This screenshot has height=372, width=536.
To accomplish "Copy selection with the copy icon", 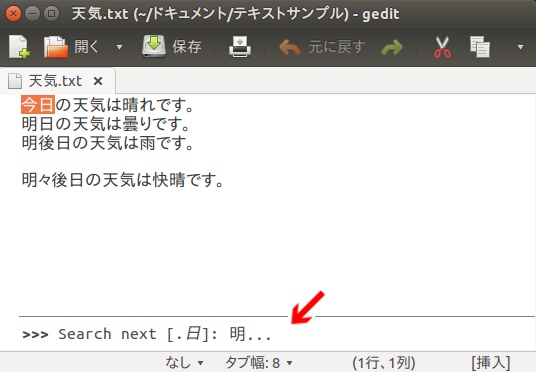I will pyautogui.click(x=480, y=46).
